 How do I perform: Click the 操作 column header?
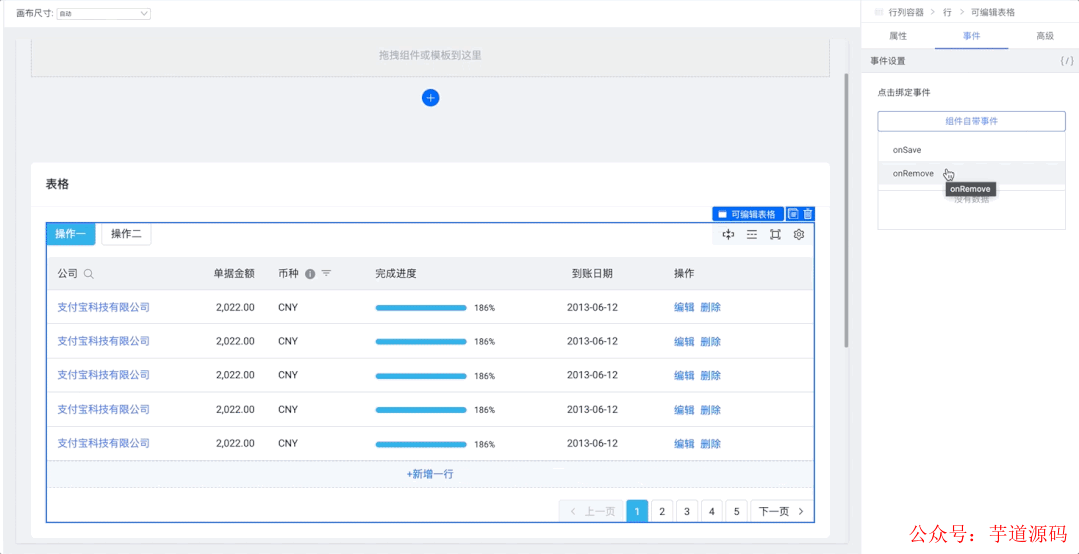pyautogui.click(x=684, y=274)
